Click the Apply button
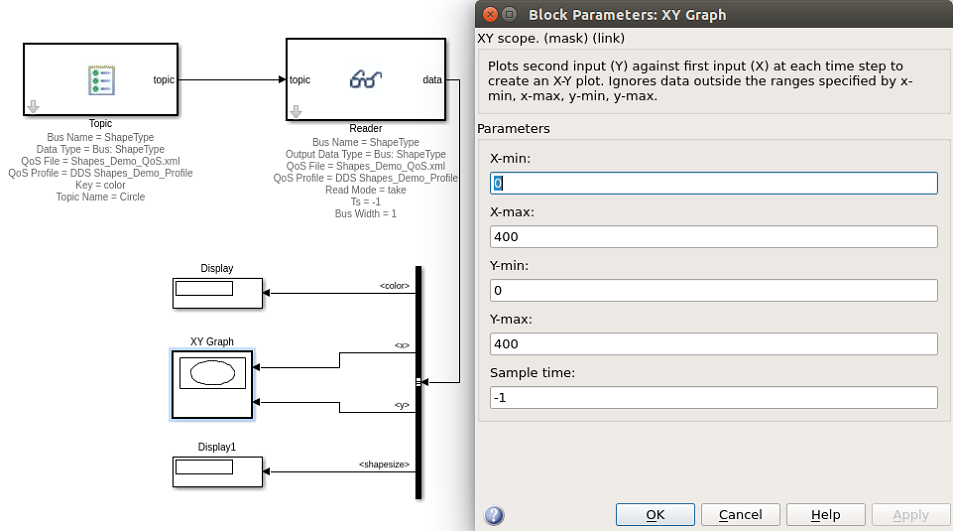This screenshot has height=531, width=953. click(910, 515)
